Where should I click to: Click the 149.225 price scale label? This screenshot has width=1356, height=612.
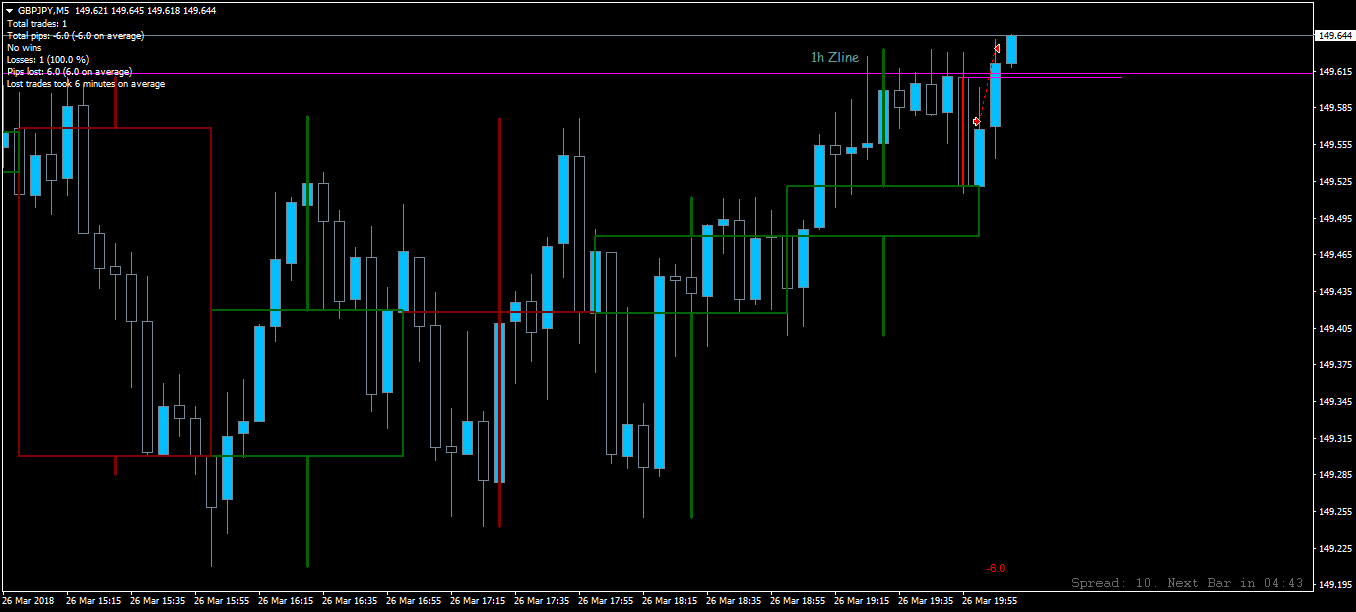(1335, 548)
